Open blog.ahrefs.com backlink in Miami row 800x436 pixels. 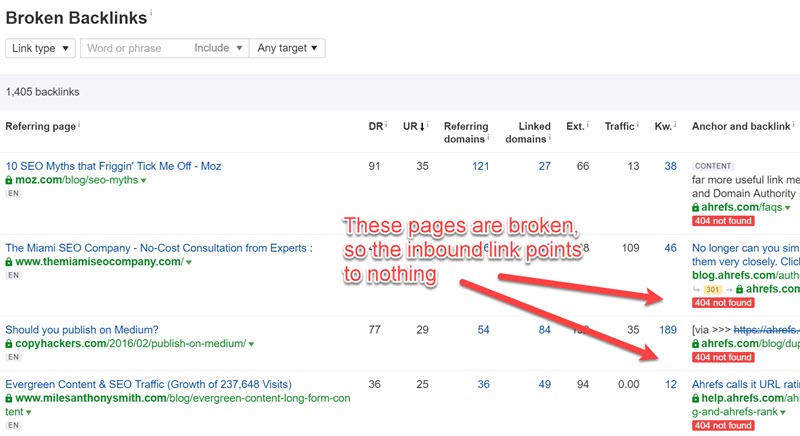click(745, 275)
